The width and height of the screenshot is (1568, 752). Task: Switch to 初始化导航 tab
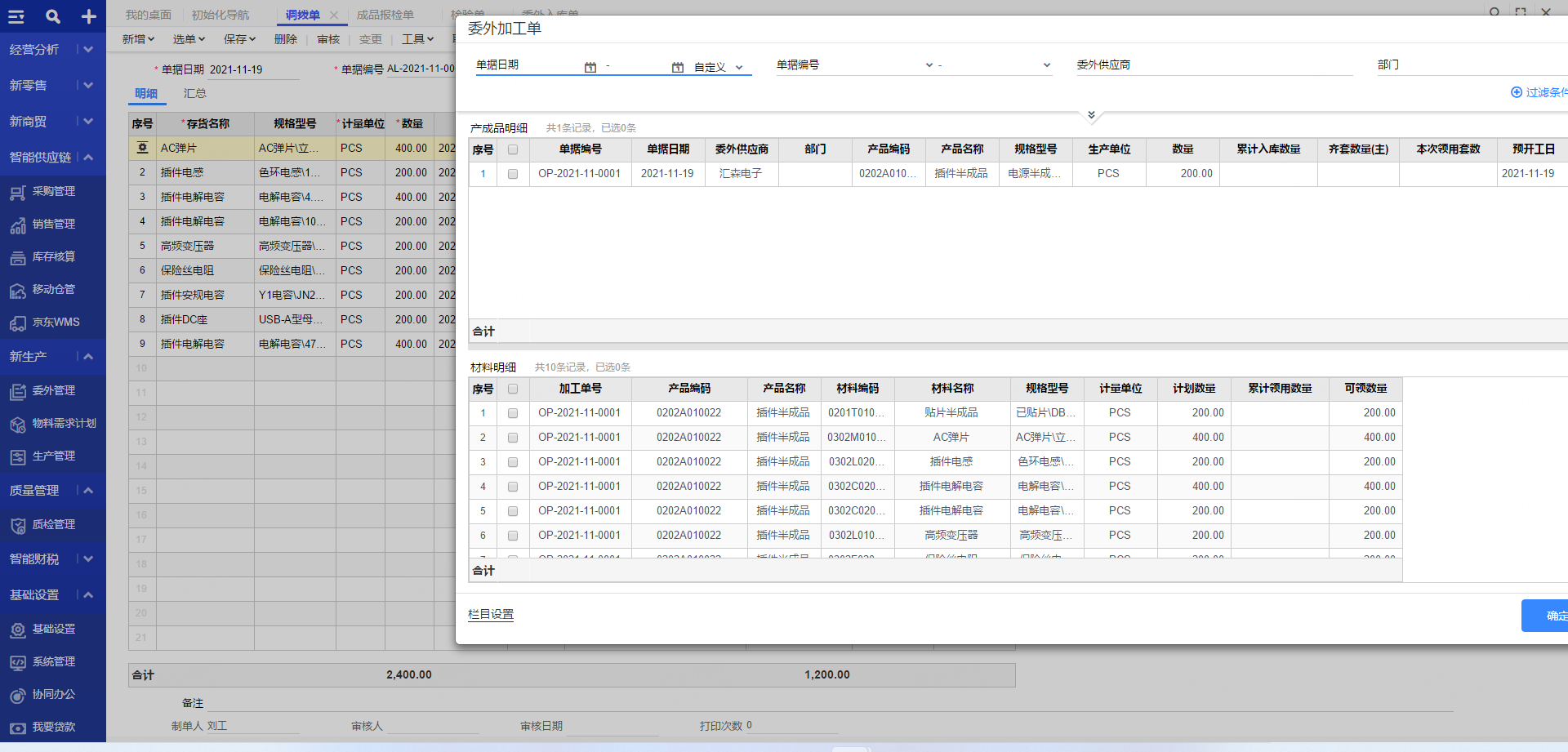(x=220, y=15)
